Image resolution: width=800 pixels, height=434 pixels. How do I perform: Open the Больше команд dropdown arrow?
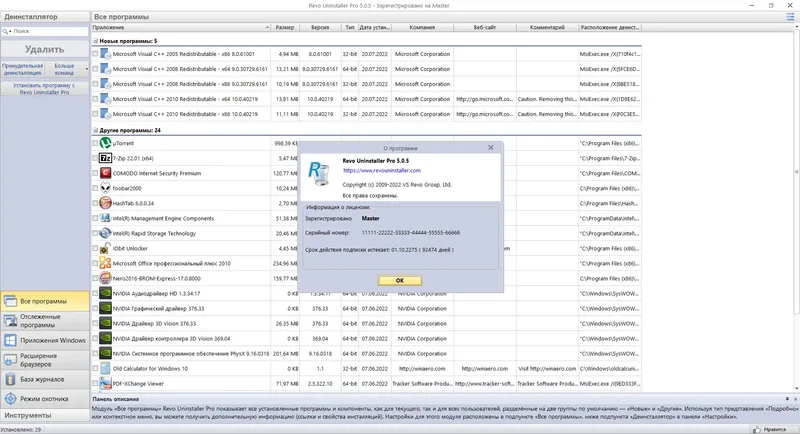86,69
